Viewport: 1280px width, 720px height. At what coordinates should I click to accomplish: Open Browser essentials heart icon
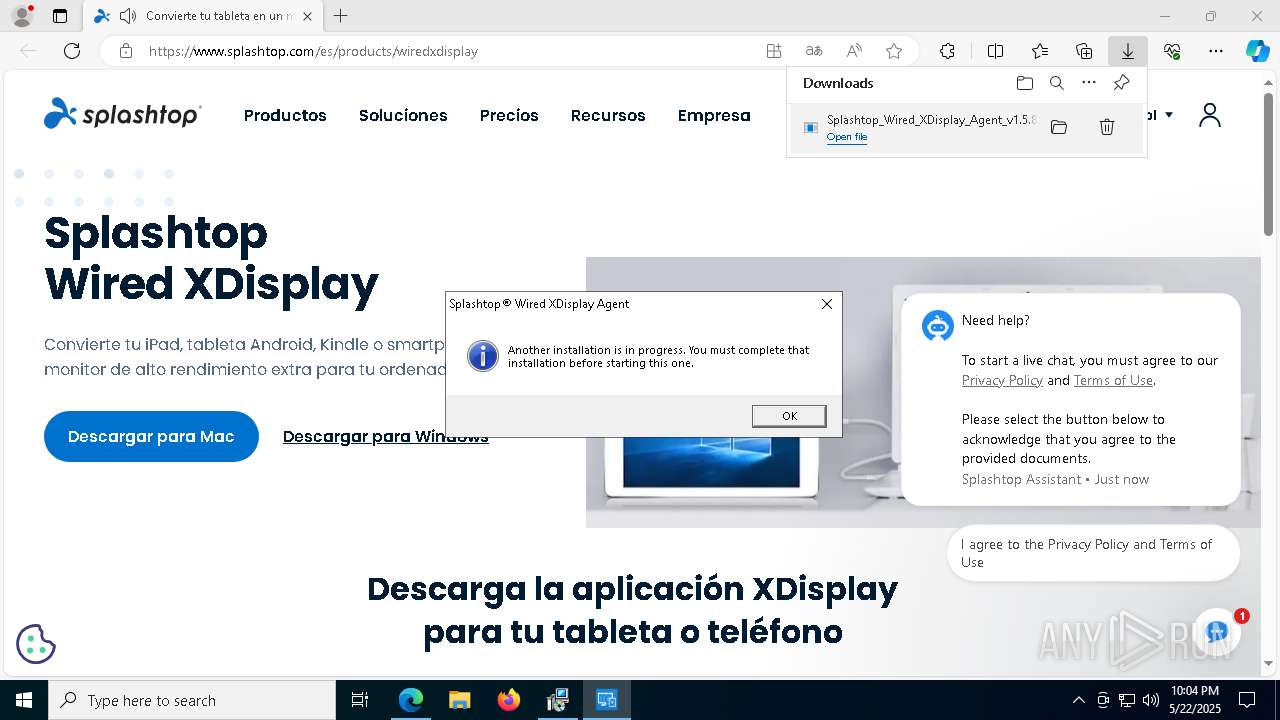click(1172, 51)
